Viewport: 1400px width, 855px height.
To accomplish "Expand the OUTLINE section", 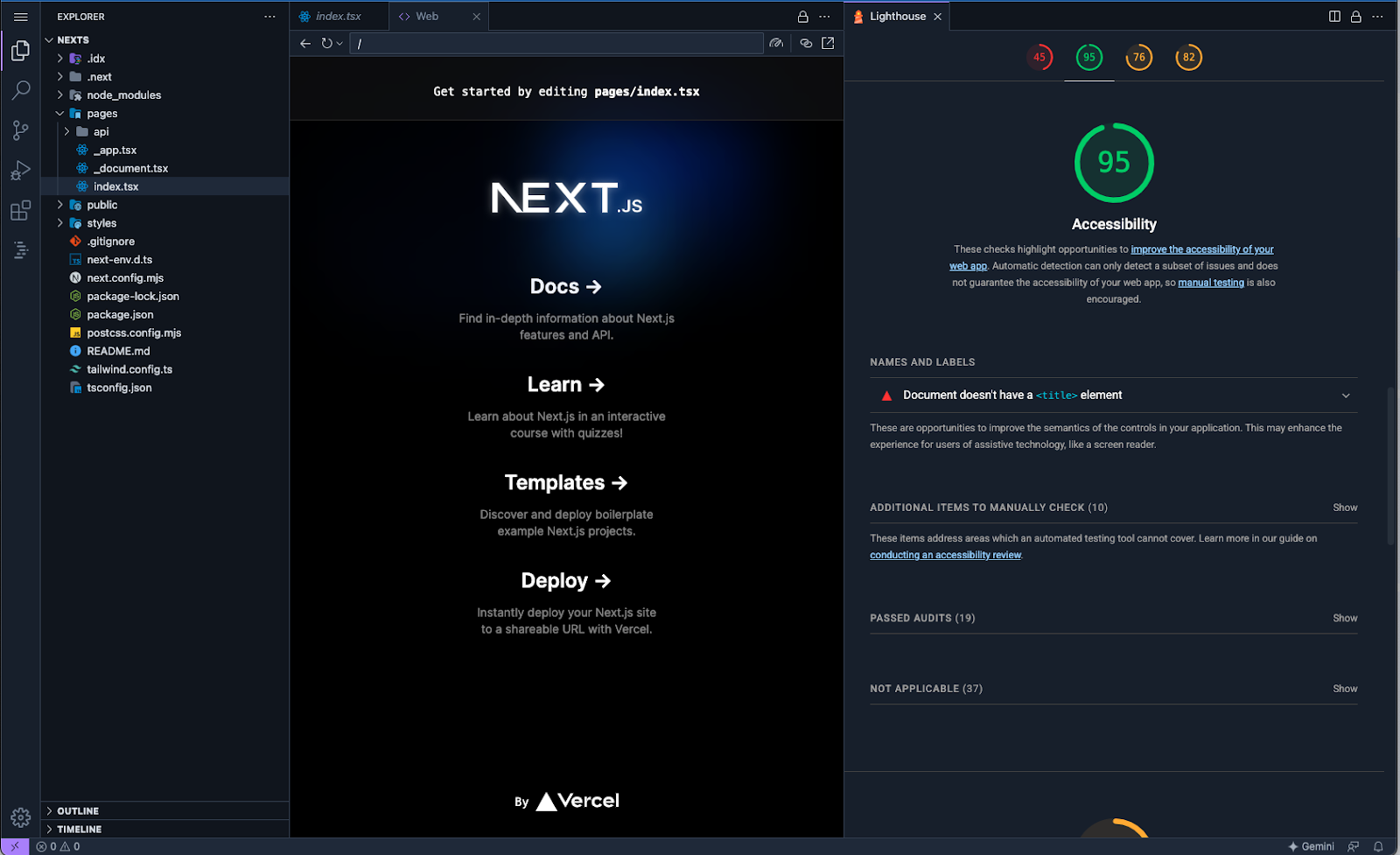I will point(164,811).
